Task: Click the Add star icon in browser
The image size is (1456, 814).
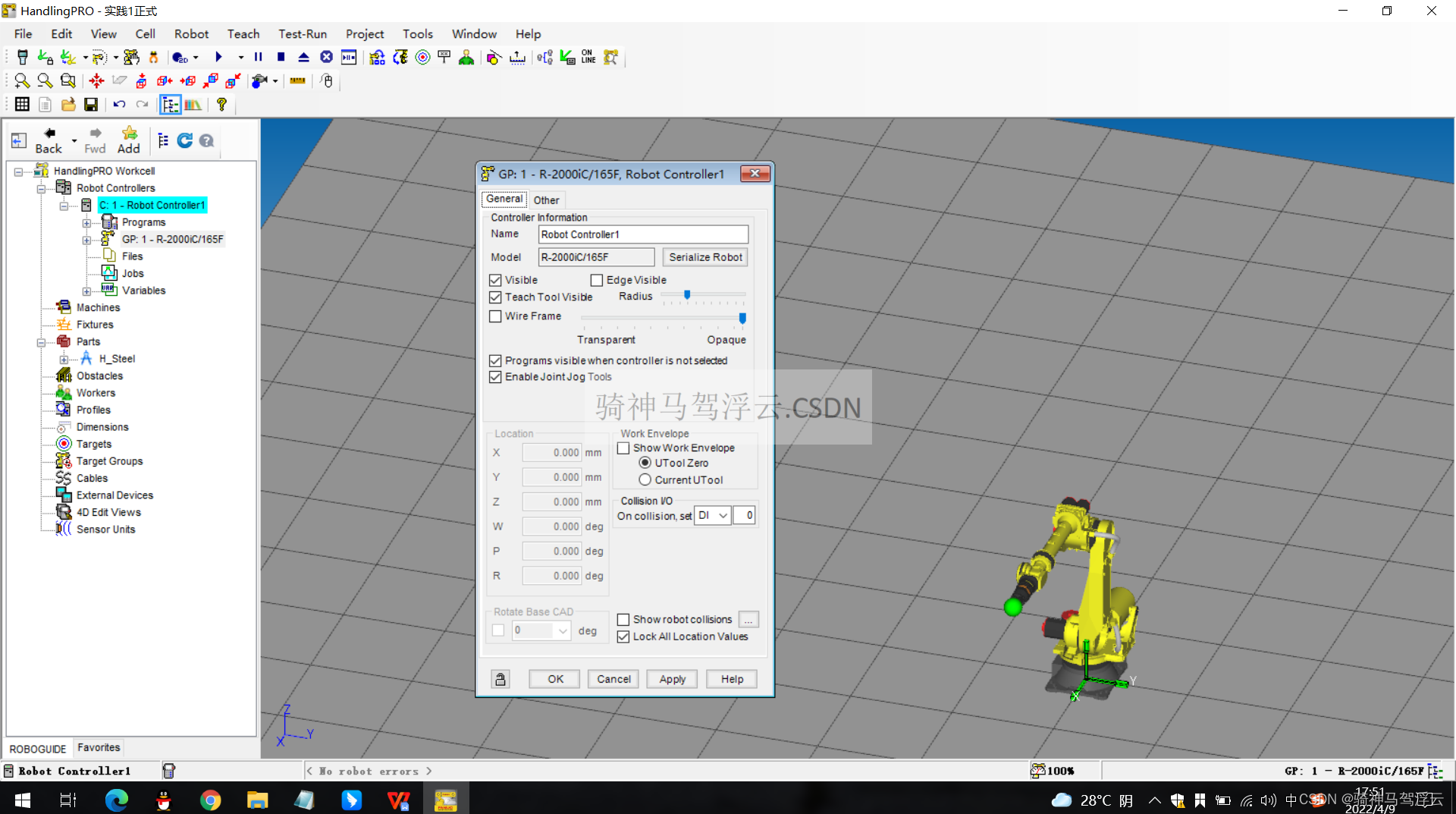Action: 129,140
